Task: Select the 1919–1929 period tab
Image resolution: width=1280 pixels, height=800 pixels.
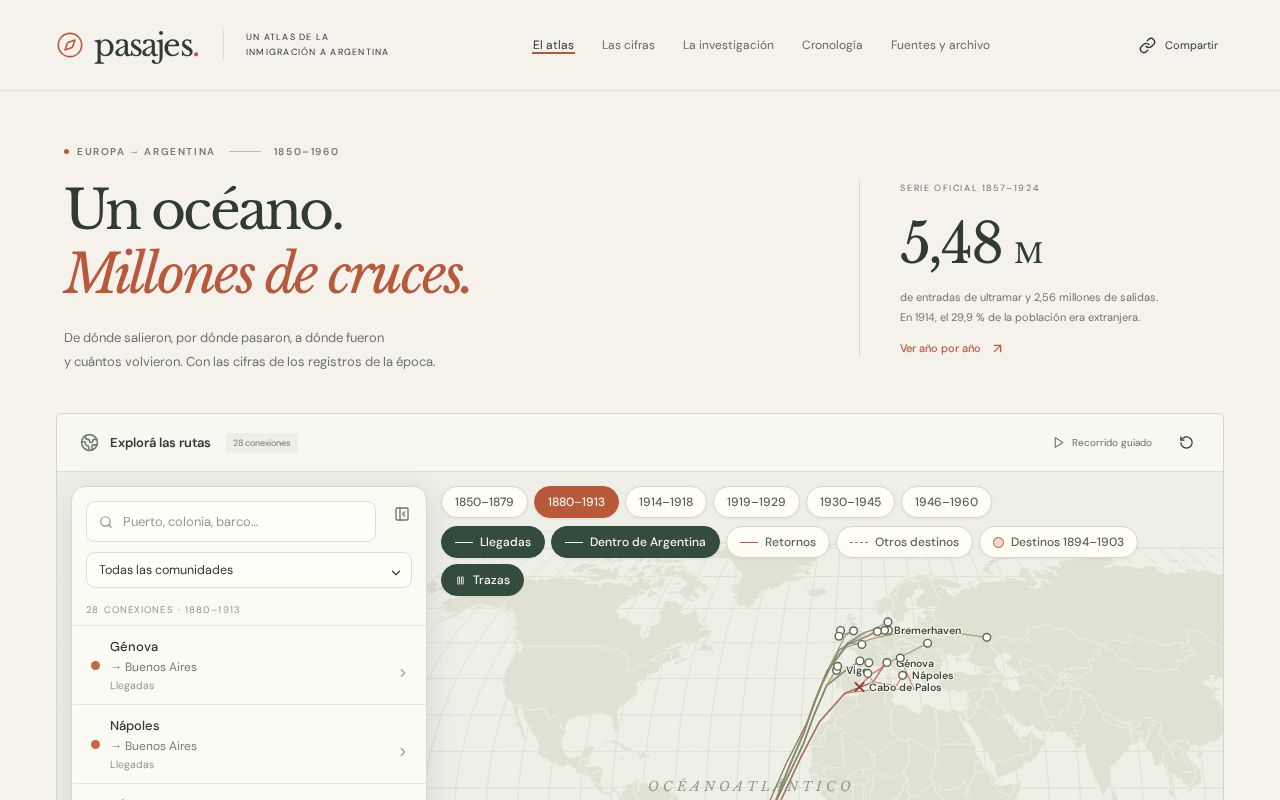Action: point(756,502)
